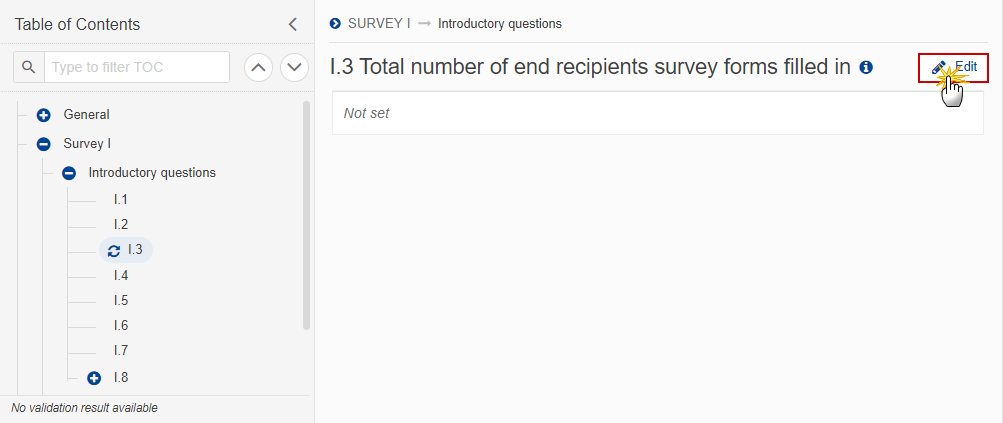Go to previous TOC item with up arrow
Viewport: 1003px width, 423px height.
[x=258, y=67]
